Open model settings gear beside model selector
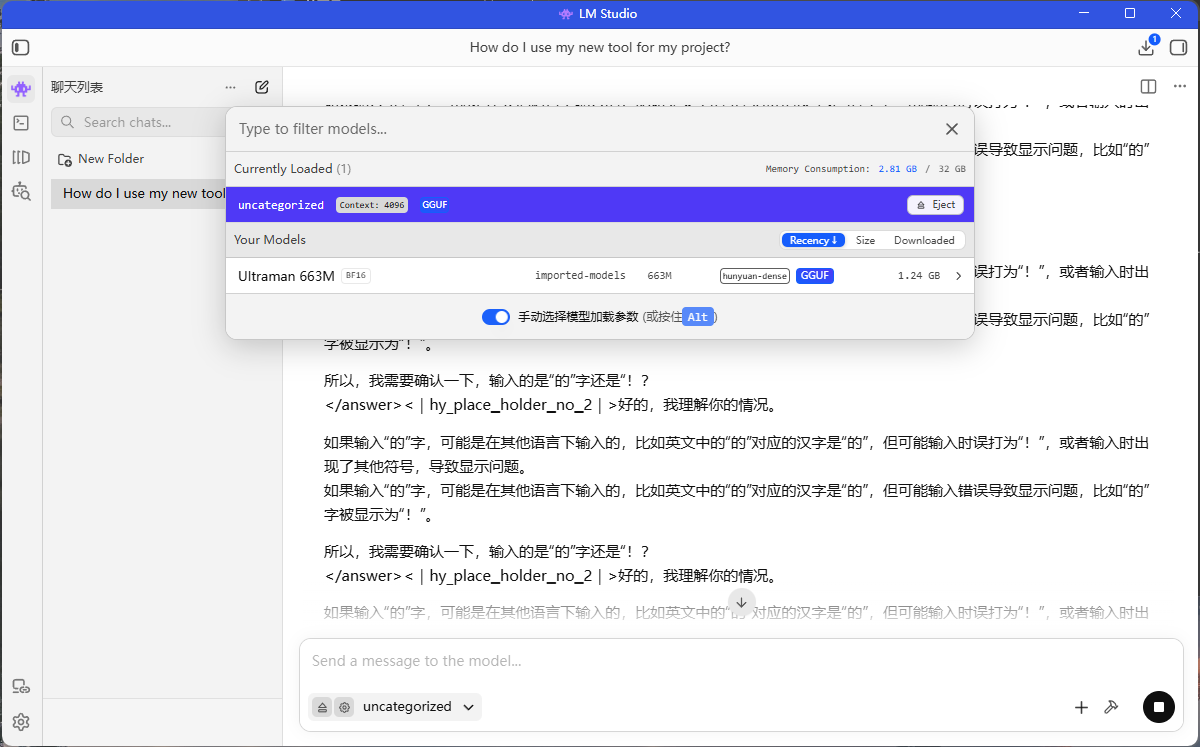The image size is (1200, 747). click(345, 707)
